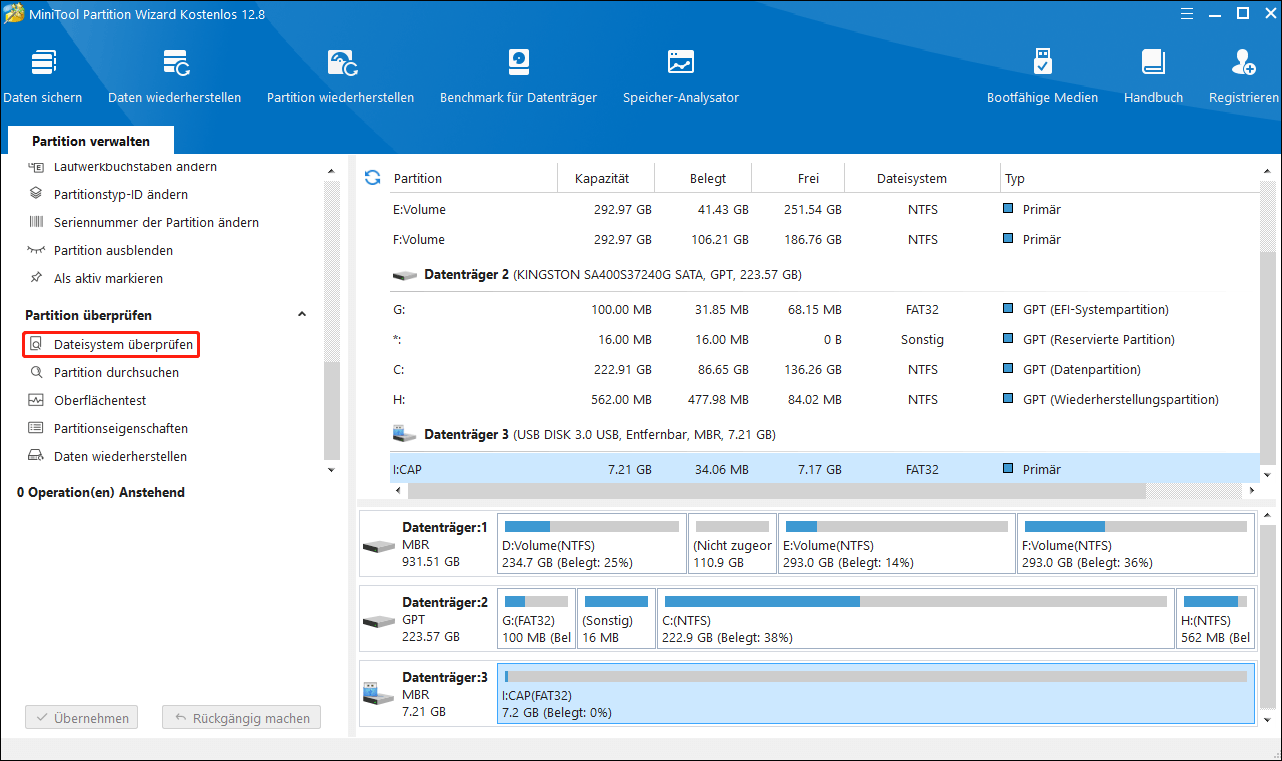Click the horizontal scrollbar of partition list

(x=775, y=491)
